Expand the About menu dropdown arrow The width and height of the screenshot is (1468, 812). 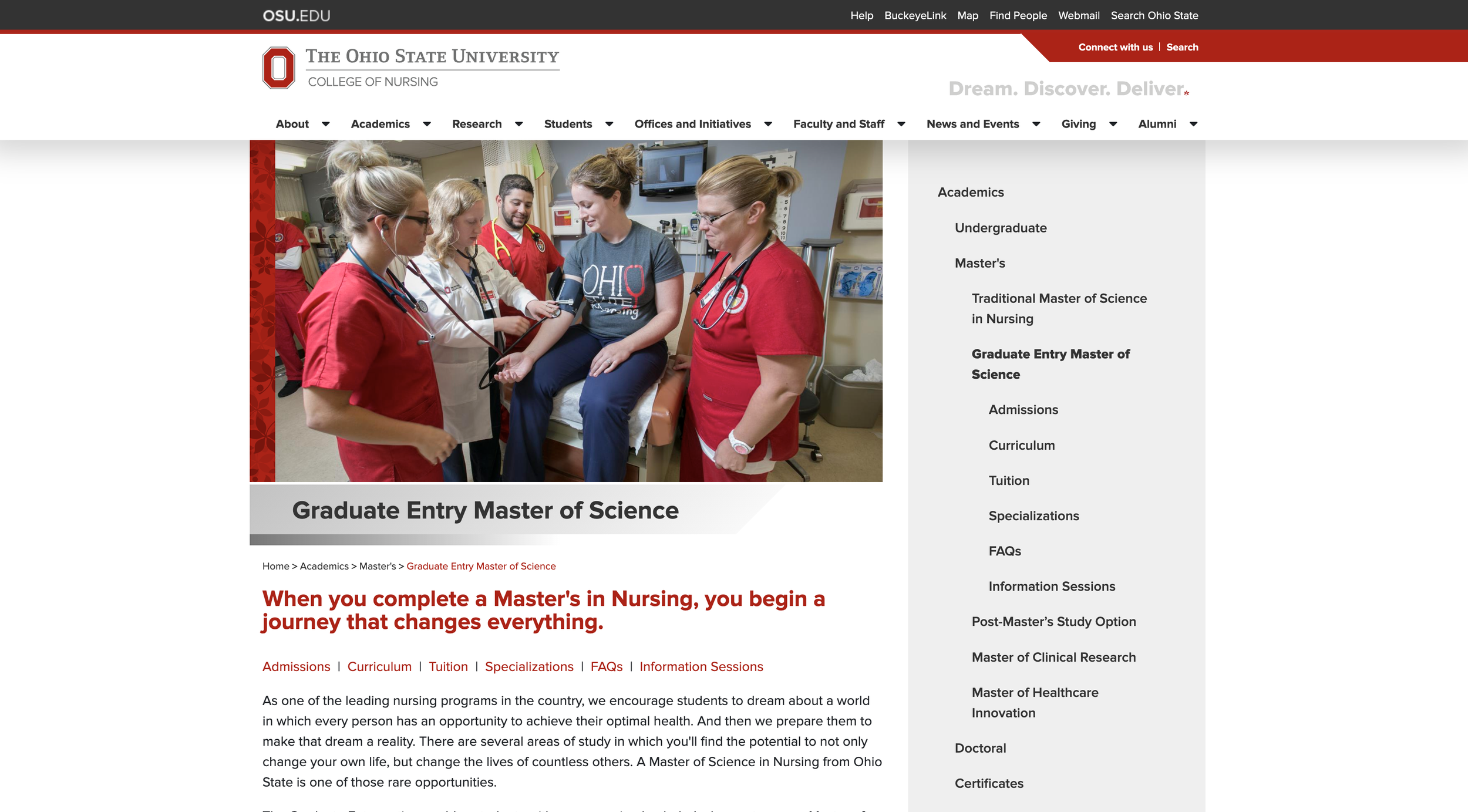pyautogui.click(x=326, y=124)
